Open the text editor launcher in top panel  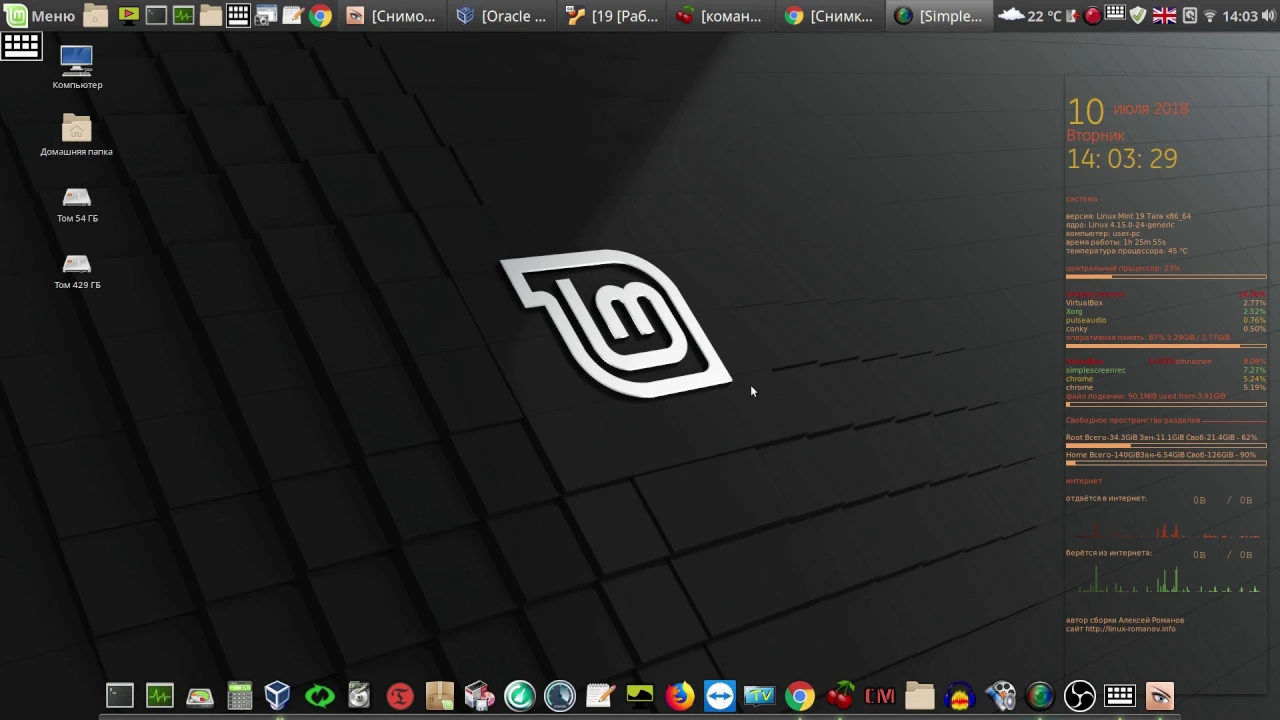(293, 15)
